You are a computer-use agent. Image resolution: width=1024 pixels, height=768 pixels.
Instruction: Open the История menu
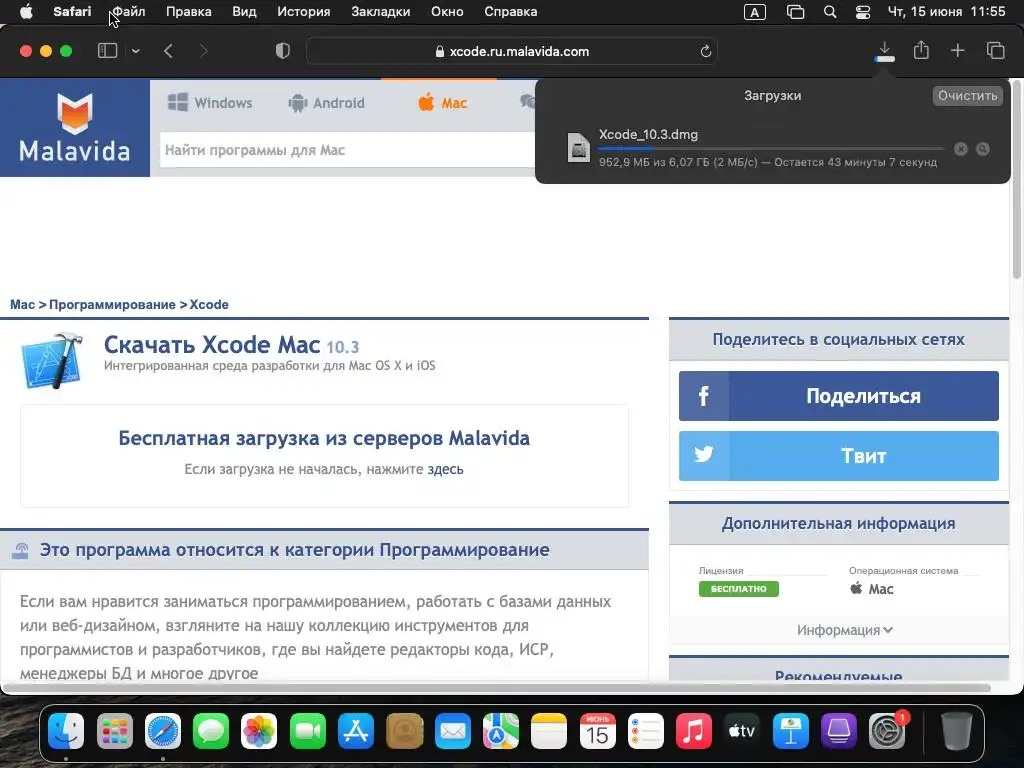point(304,12)
